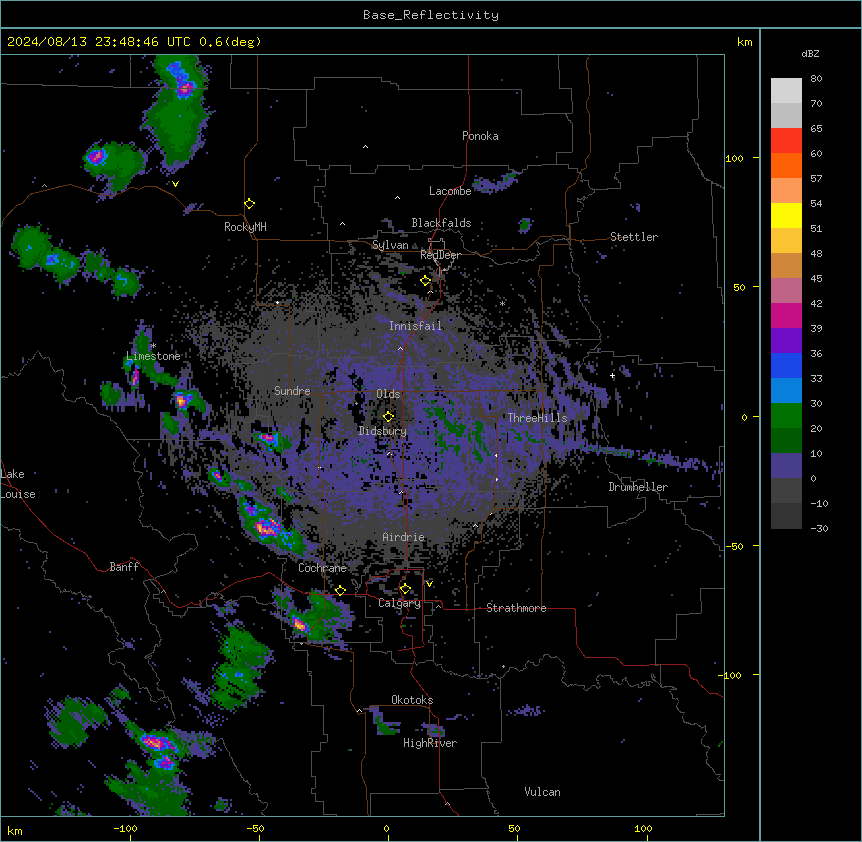Select the gray swatch between 0 and -10

[786, 491]
